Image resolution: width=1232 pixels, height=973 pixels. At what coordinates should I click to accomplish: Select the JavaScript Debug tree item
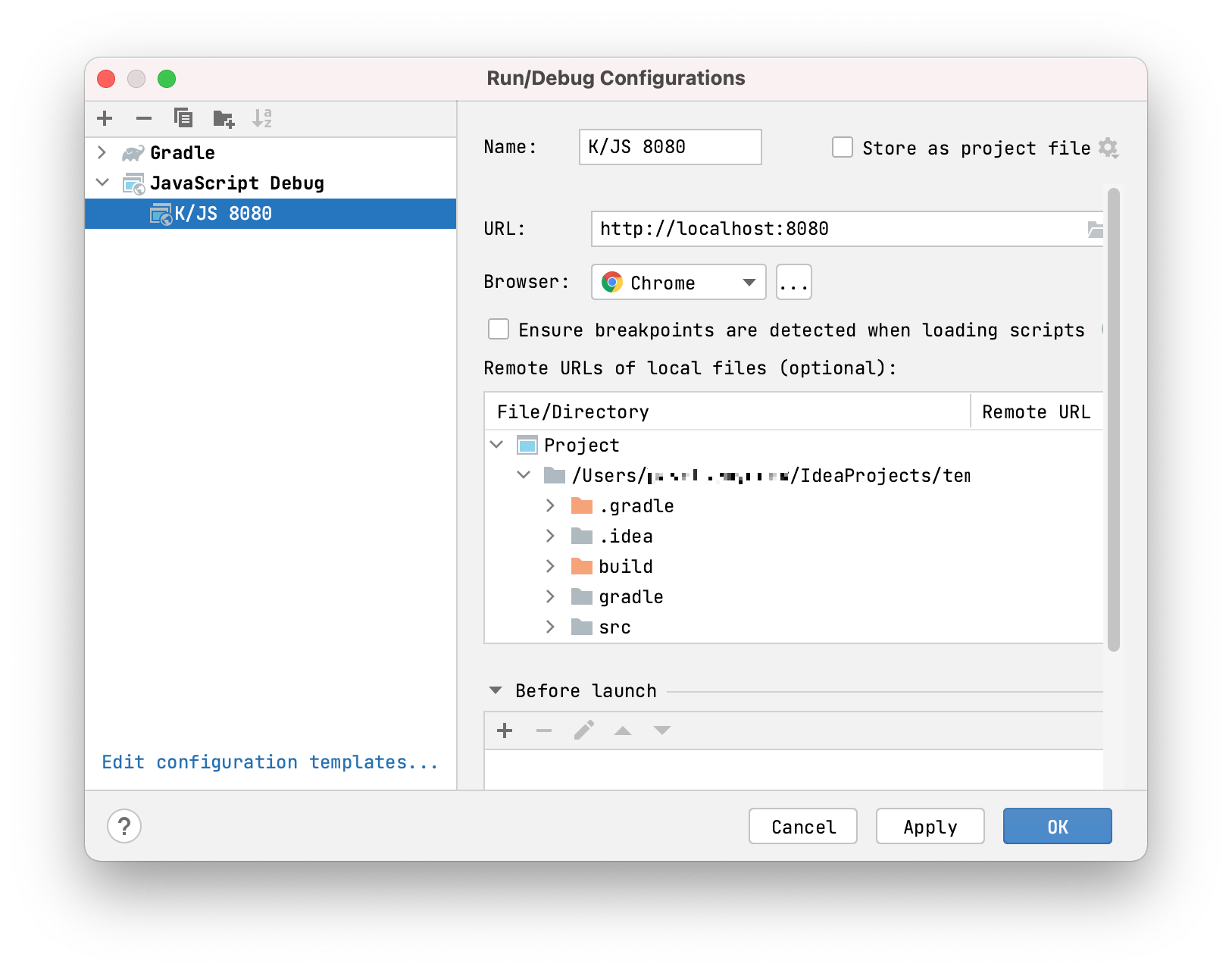coord(270,183)
